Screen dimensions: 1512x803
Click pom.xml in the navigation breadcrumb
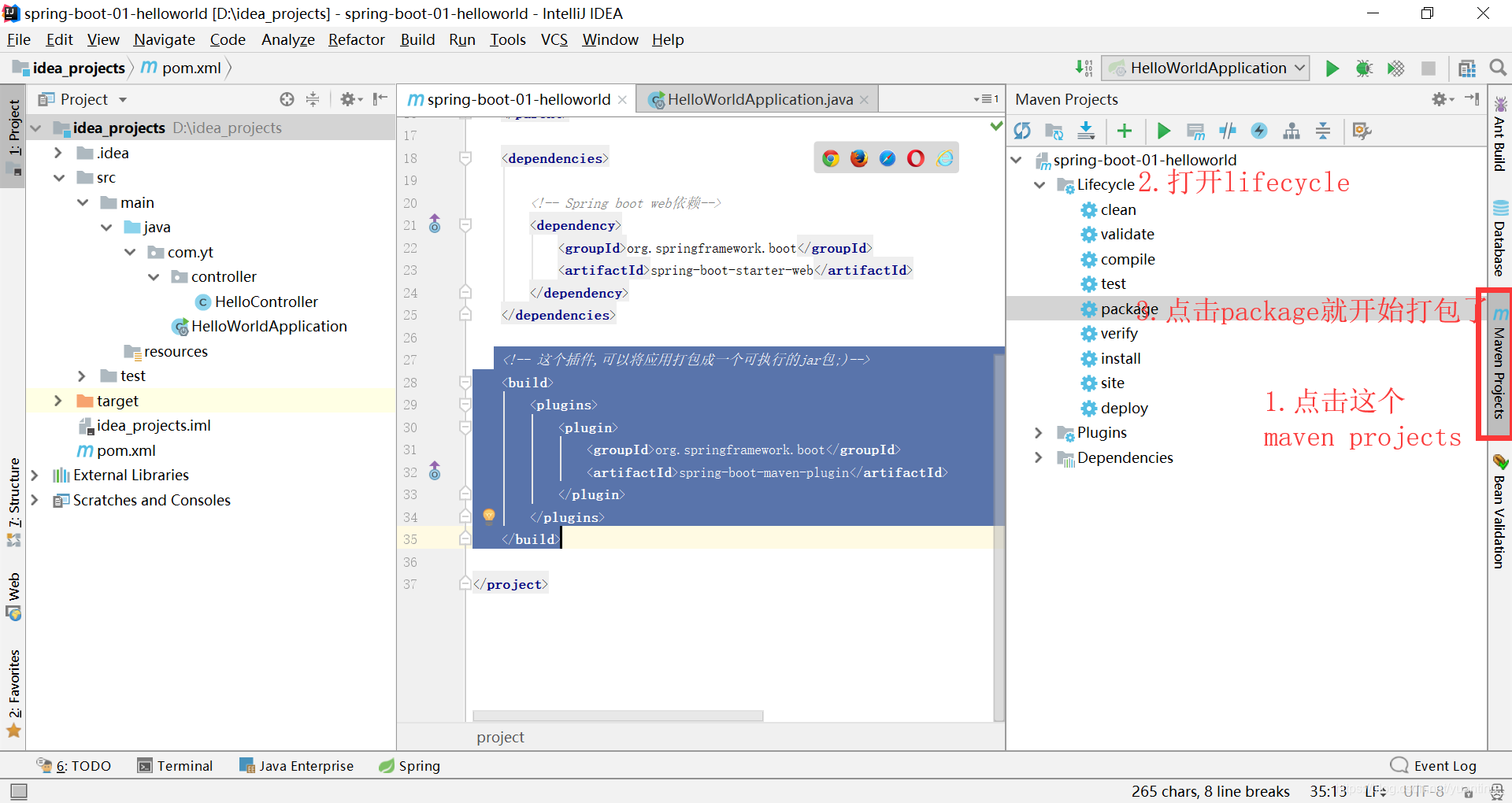click(181, 68)
